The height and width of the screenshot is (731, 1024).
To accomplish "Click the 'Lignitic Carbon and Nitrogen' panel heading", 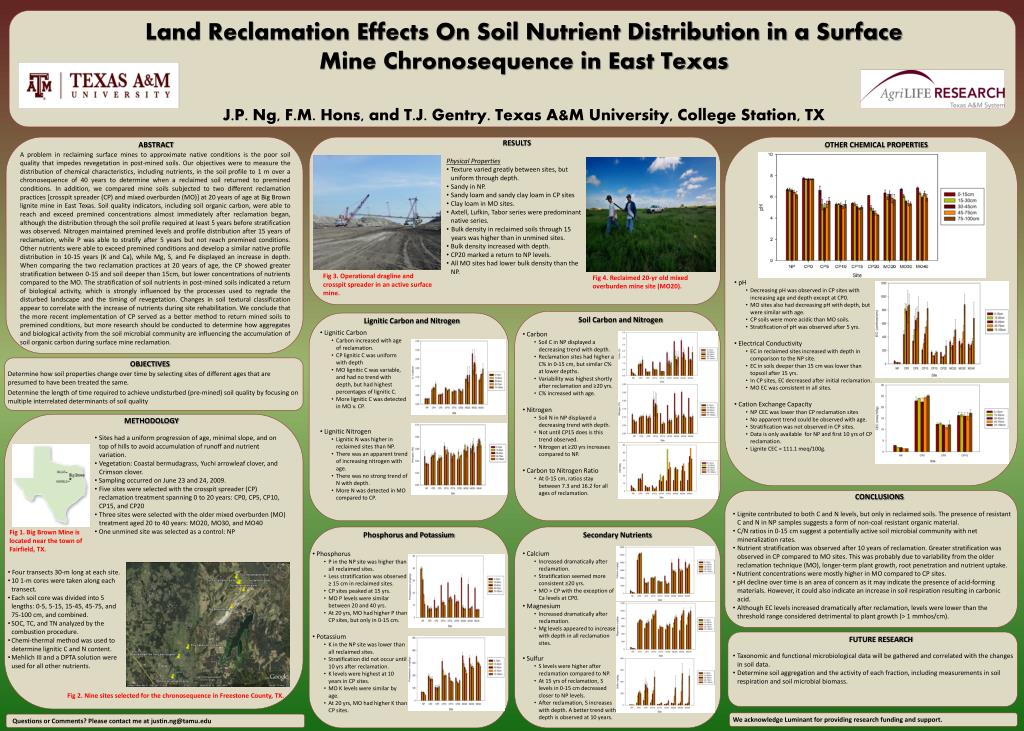I will [x=411, y=321].
